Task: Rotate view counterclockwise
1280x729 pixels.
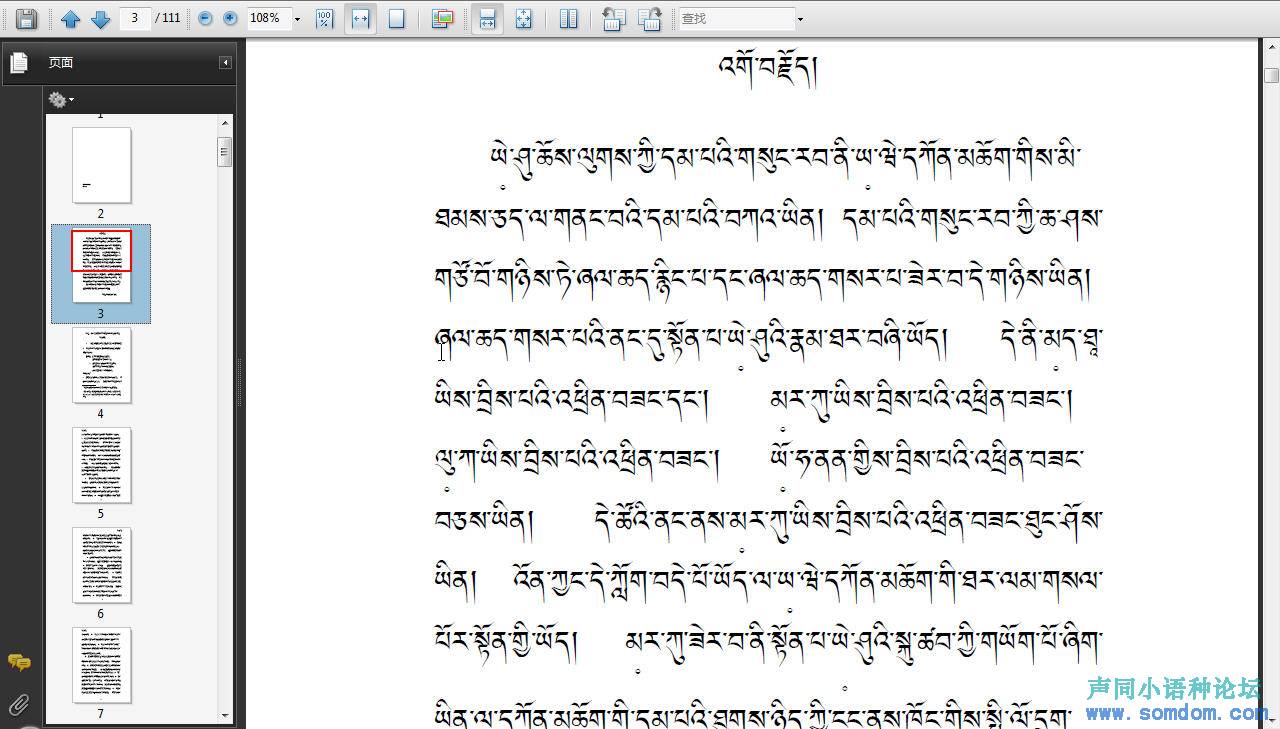Action: coord(614,18)
